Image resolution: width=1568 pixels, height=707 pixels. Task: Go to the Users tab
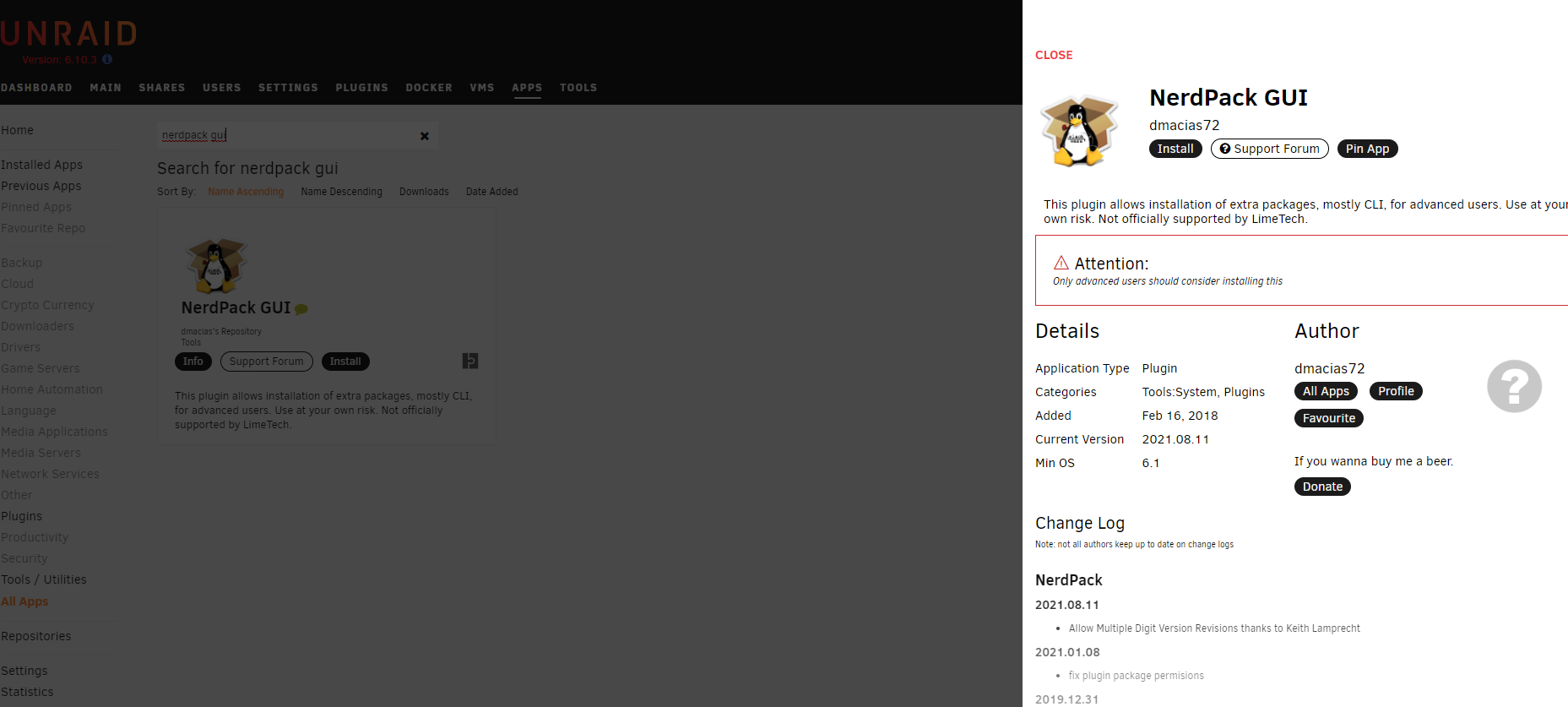tap(222, 88)
